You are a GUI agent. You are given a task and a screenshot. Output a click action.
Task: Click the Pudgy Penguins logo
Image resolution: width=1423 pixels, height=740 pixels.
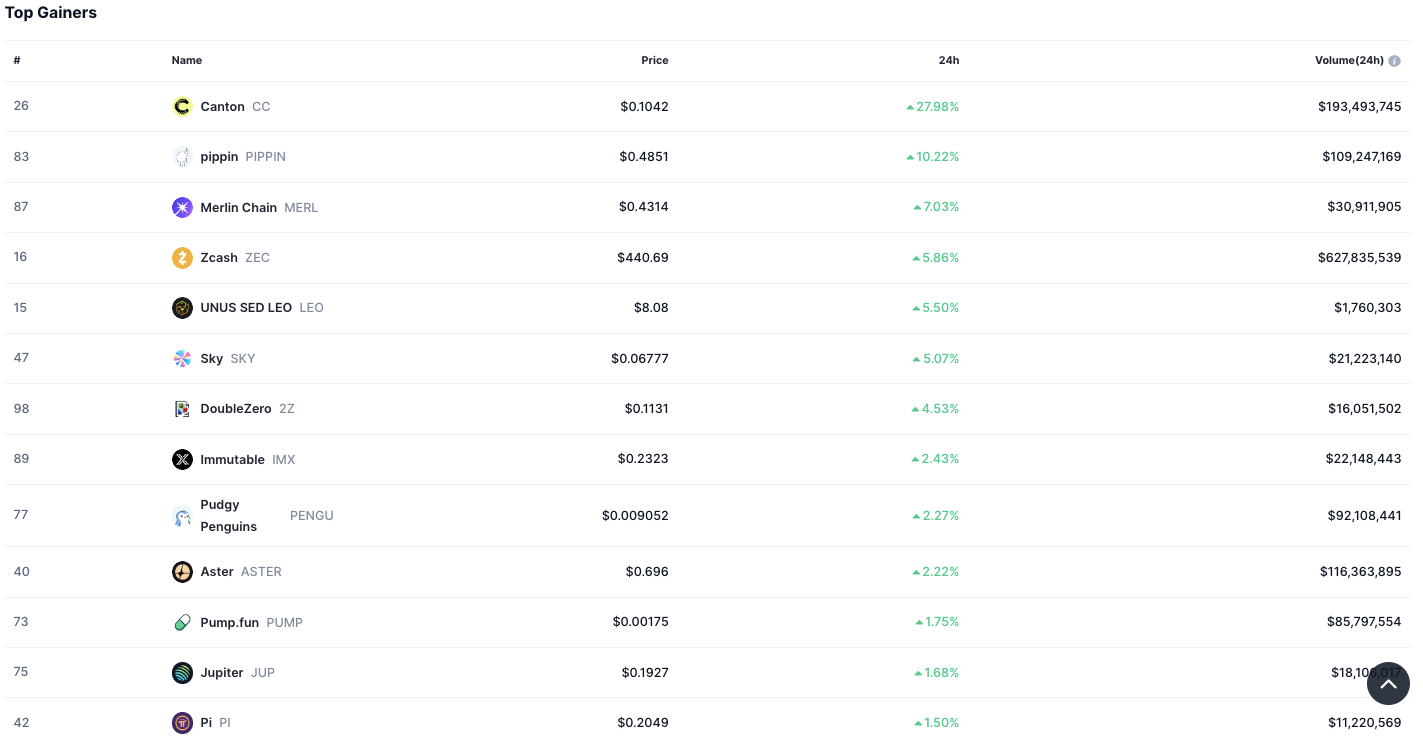click(182, 515)
